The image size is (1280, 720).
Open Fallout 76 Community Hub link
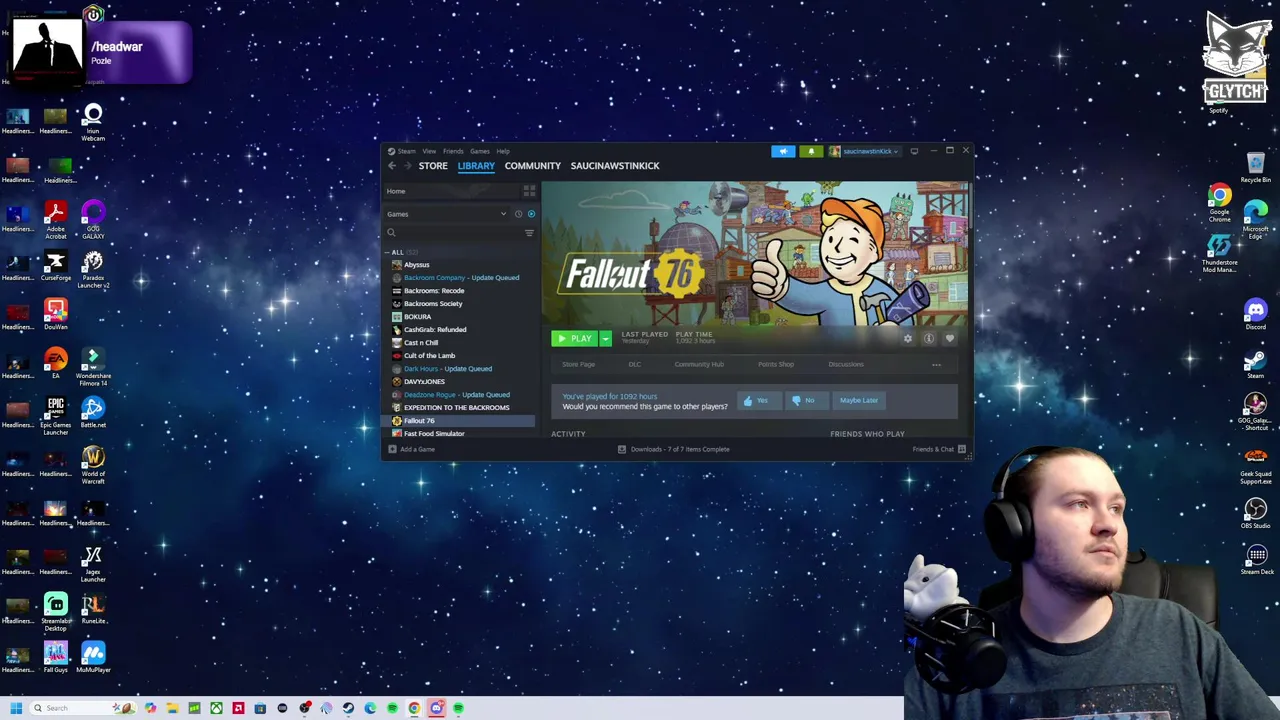699,365
